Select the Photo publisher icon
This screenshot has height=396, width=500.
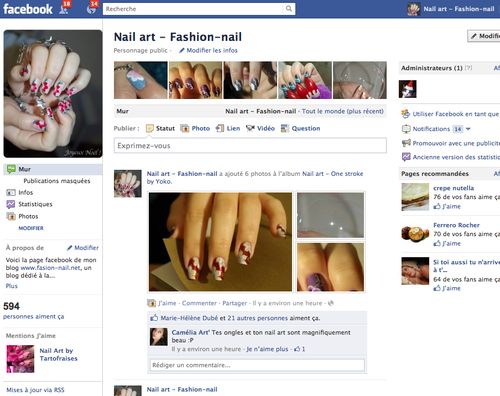coord(185,128)
